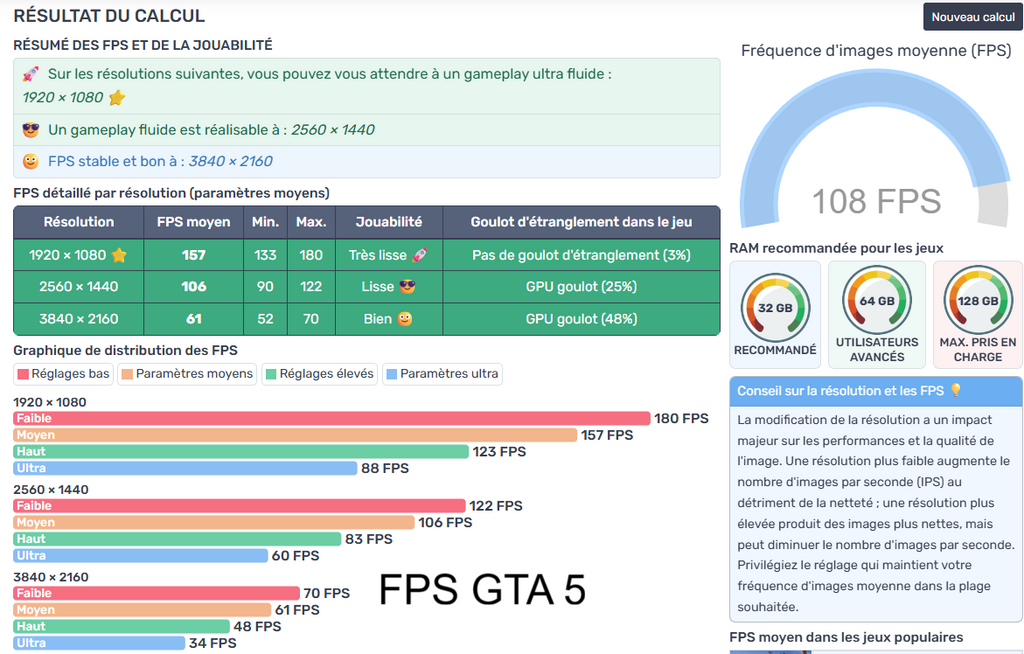Image resolution: width=1024 pixels, height=654 pixels.
Task: Click the lightbulb icon in Conseil header
Action: 955,390
